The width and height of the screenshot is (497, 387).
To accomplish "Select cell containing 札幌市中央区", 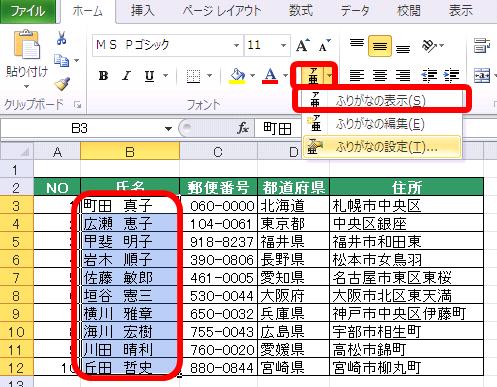I will point(406,205).
